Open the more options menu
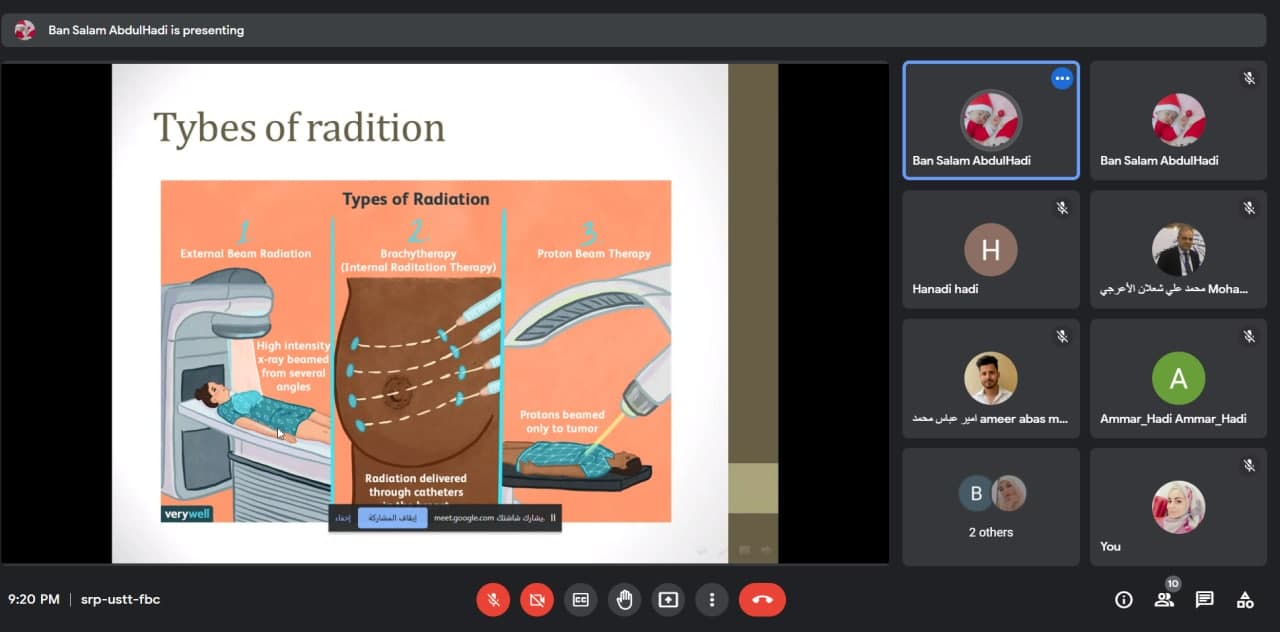This screenshot has height=632, width=1280. coord(712,600)
